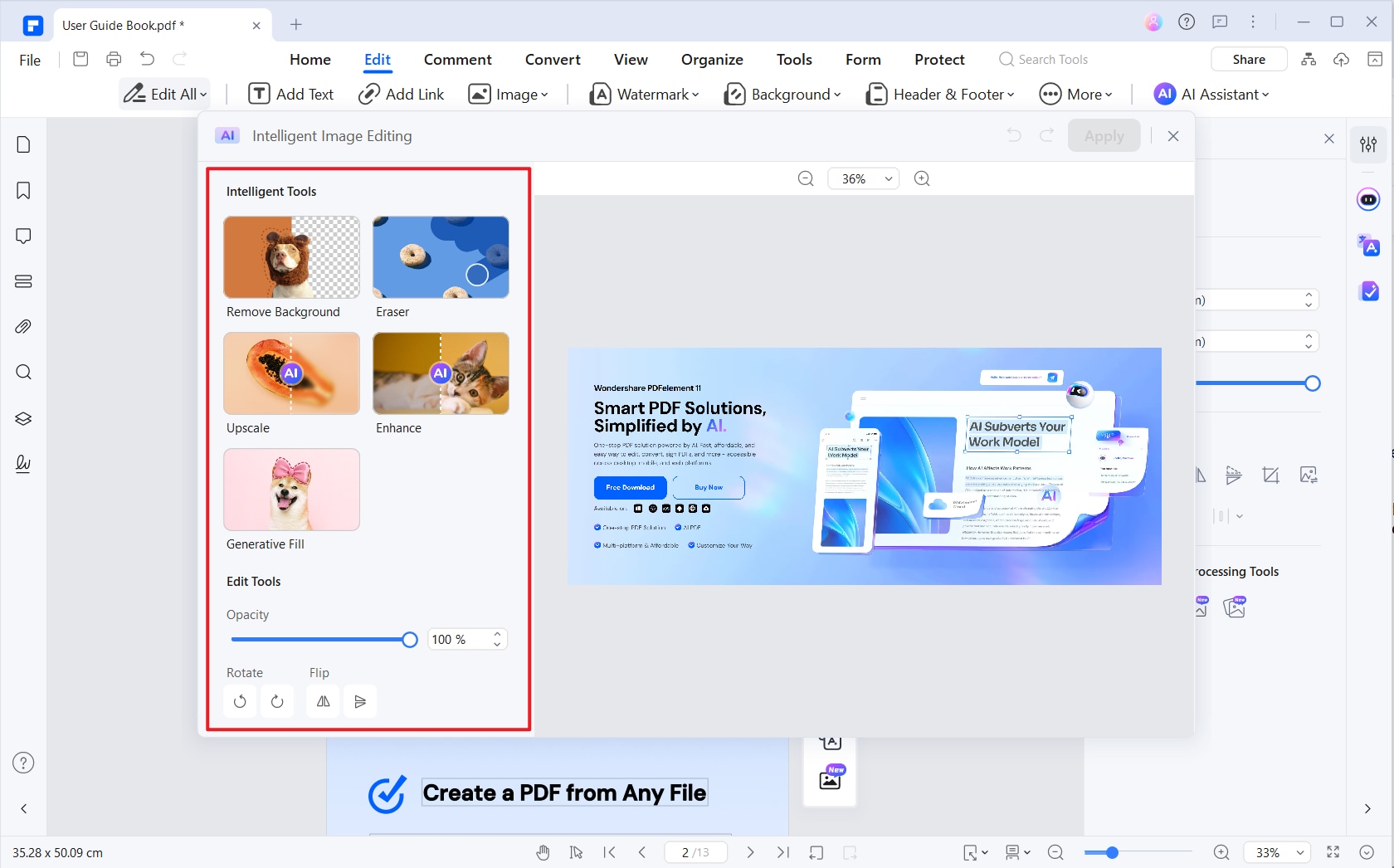Rotate image counterclockwise
Image resolution: width=1394 pixels, height=868 pixels.
(240, 701)
